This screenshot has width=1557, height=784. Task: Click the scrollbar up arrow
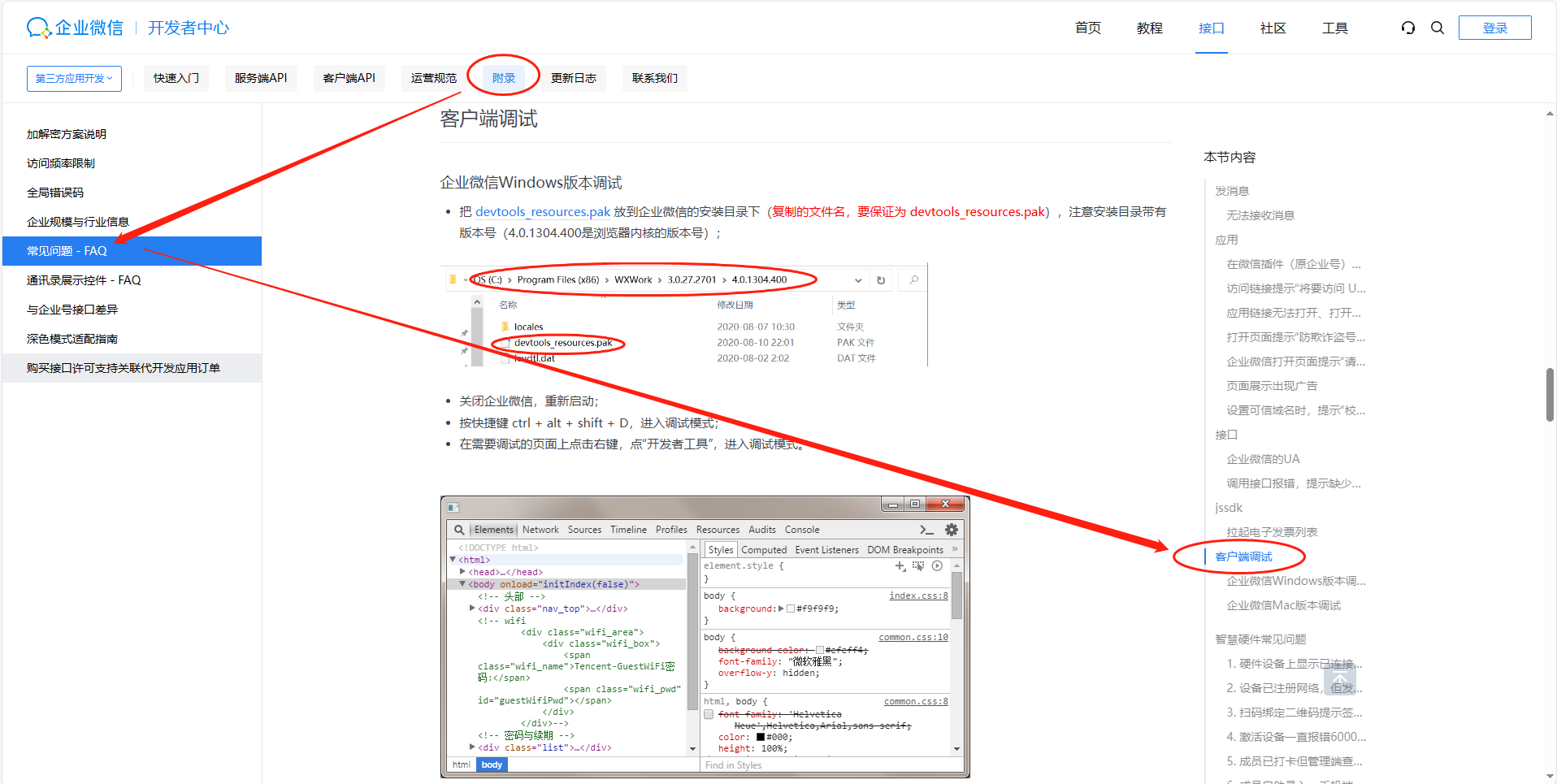(x=1550, y=115)
